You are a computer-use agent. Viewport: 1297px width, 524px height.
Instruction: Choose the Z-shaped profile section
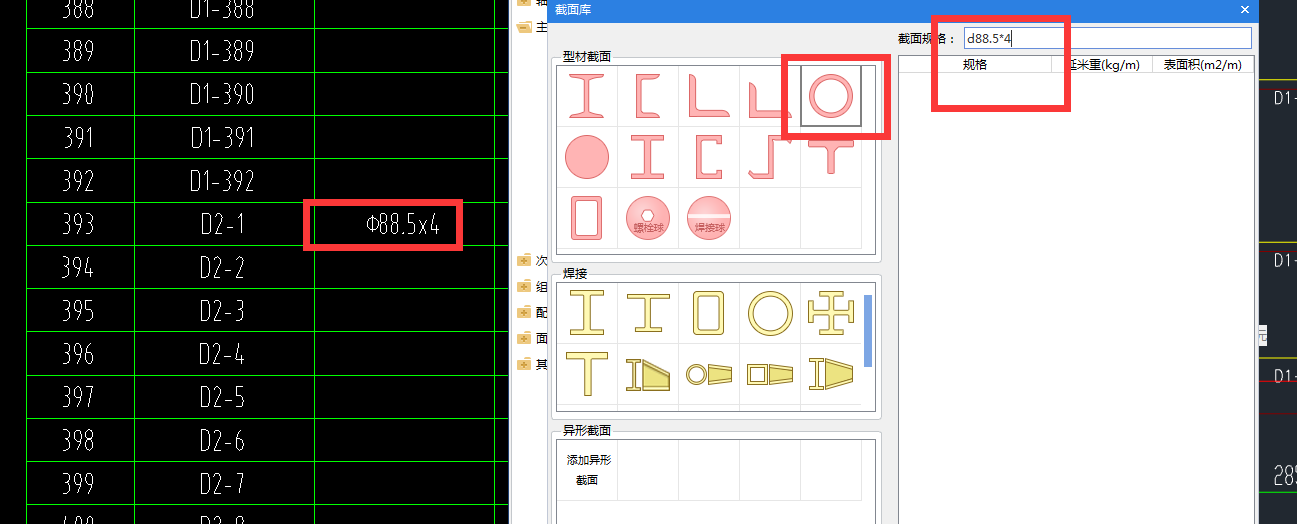(770, 158)
